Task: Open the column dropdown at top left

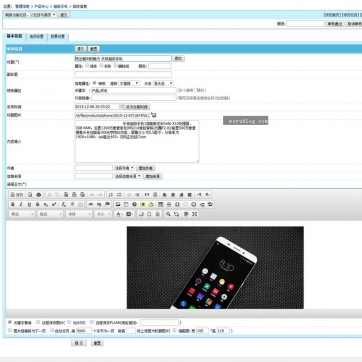Action: pos(30,15)
